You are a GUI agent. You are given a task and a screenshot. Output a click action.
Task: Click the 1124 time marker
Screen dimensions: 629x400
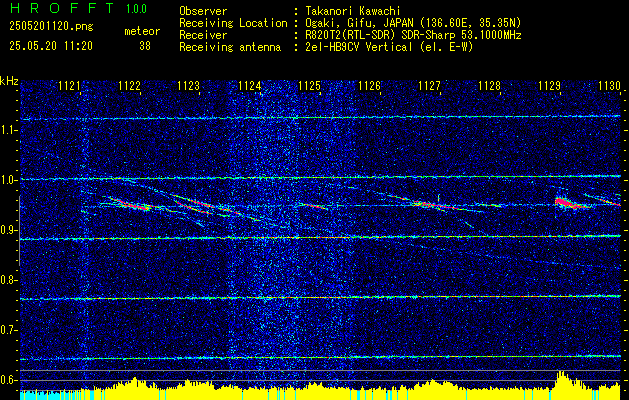[250, 85]
